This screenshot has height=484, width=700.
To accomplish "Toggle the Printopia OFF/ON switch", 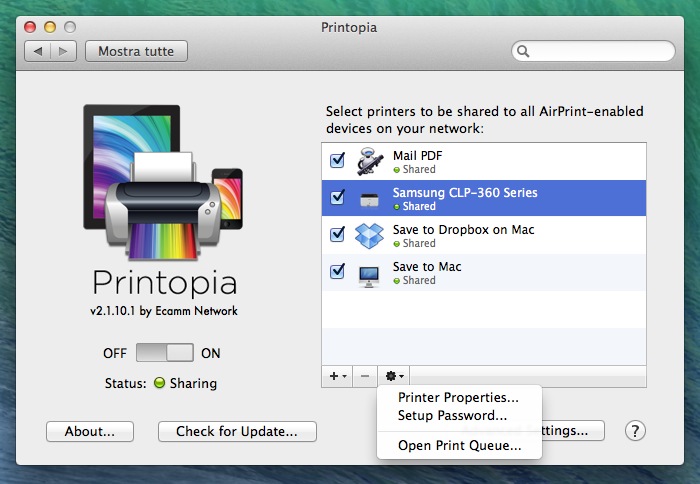I will pyautogui.click(x=165, y=353).
